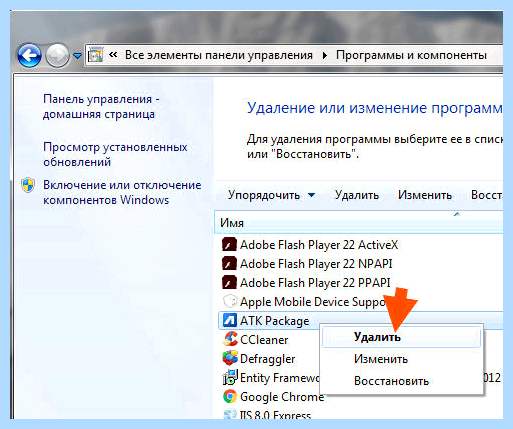
Task: Open the 'Упорядочить' dropdown menu
Action: click(x=271, y=195)
